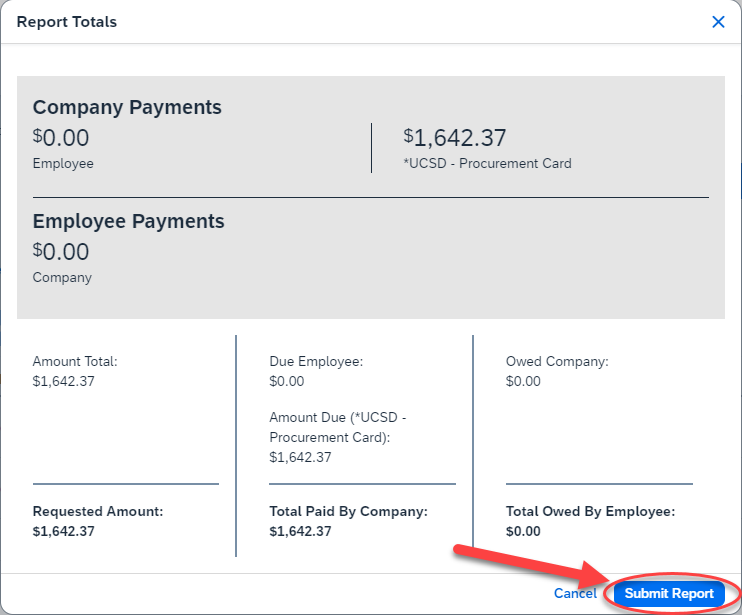Select the Employee Payments heading

click(x=128, y=221)
